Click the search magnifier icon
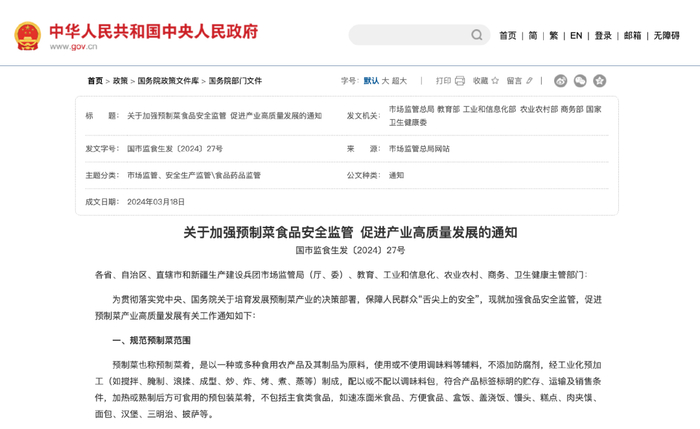 click(x=477, y=35)
